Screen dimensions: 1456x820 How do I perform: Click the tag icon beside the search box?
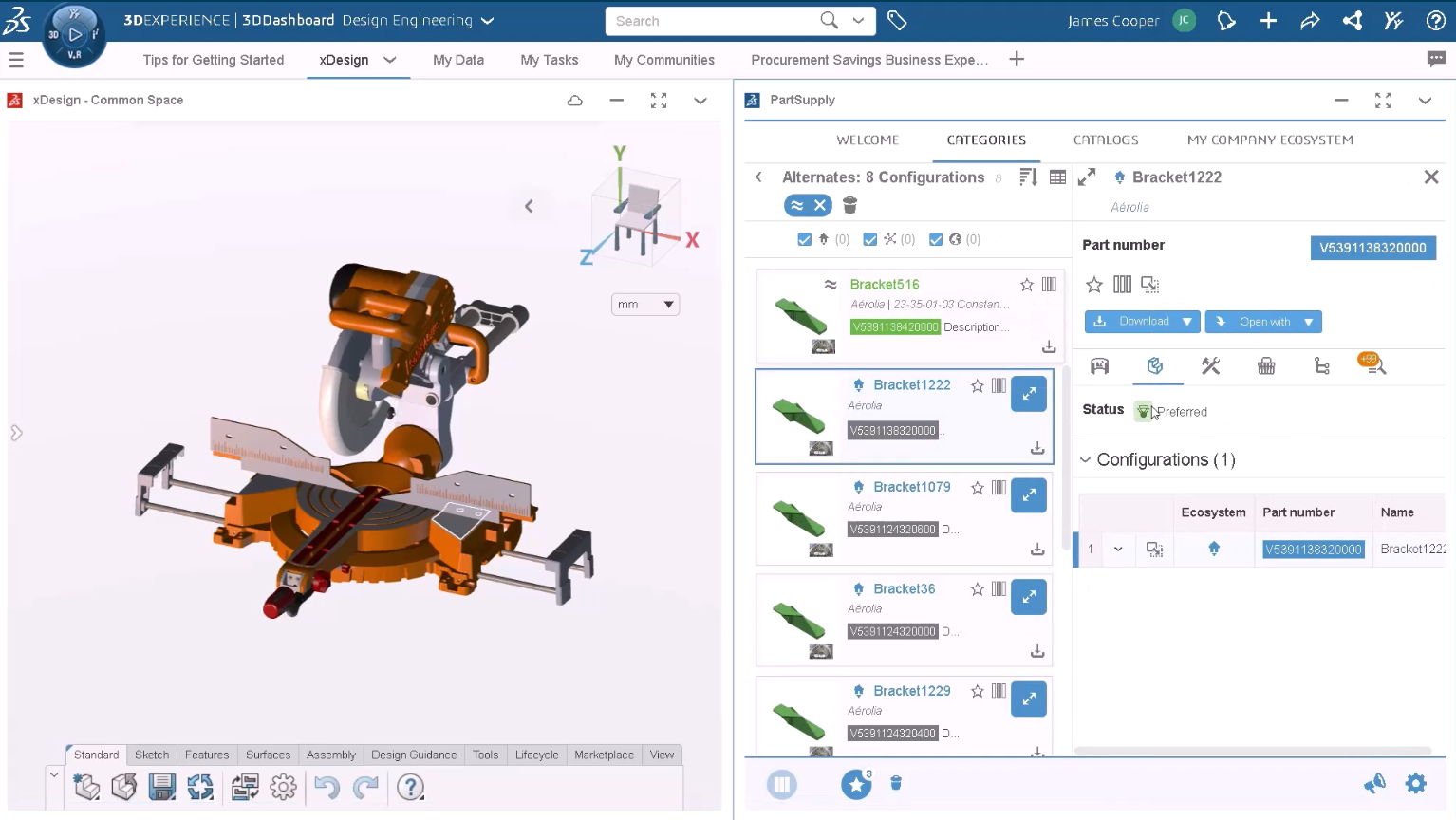click(897, 21)
